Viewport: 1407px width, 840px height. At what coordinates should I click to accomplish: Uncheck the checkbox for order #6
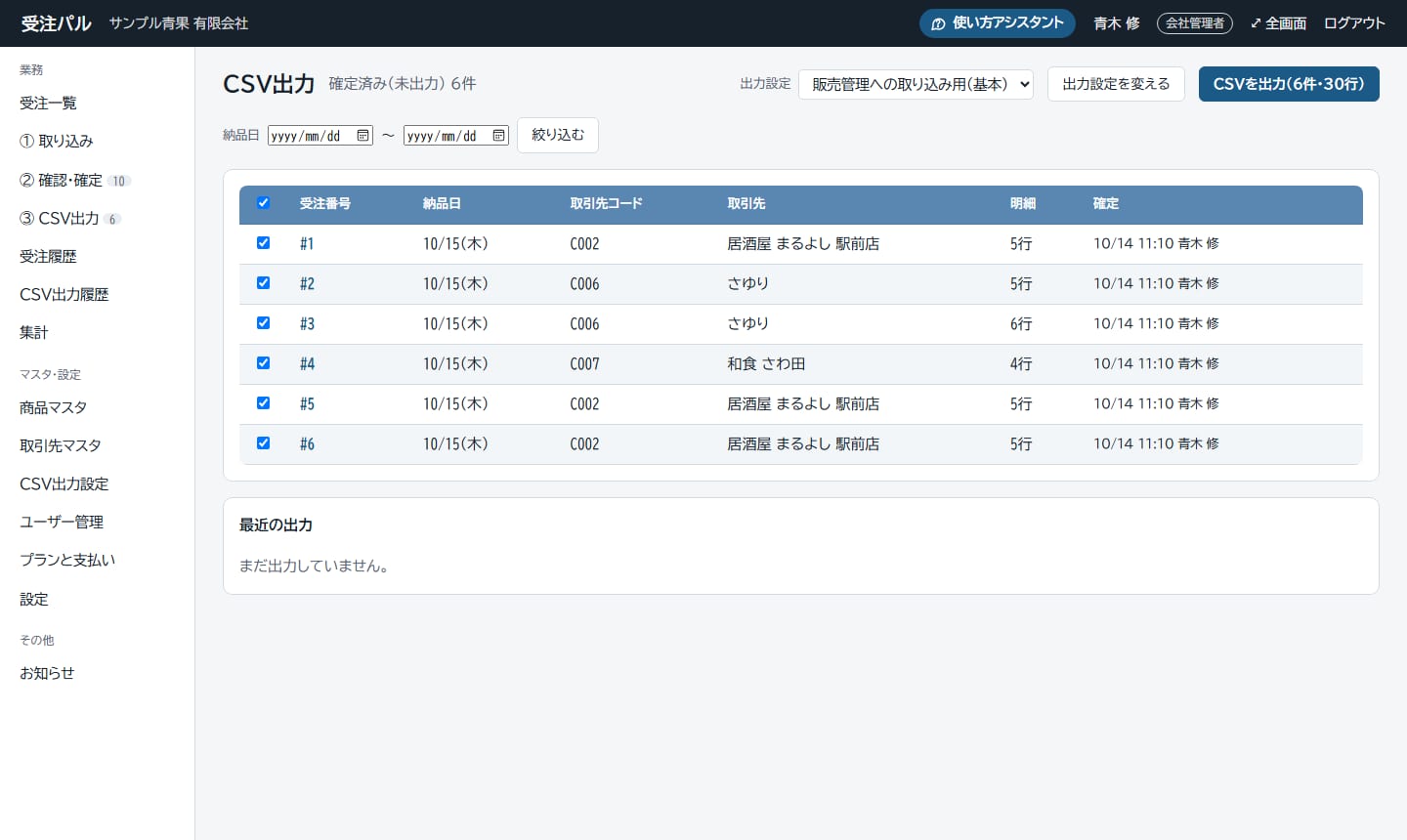point(263,443)
